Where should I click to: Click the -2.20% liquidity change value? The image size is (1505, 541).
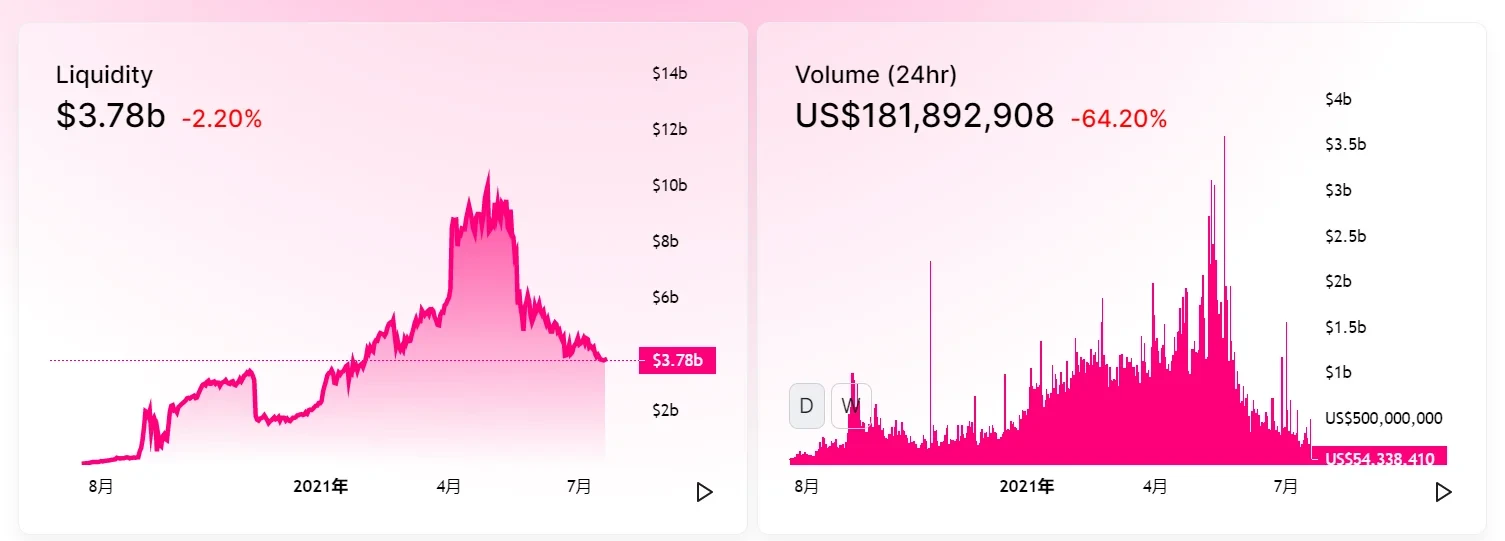point(221,119)
